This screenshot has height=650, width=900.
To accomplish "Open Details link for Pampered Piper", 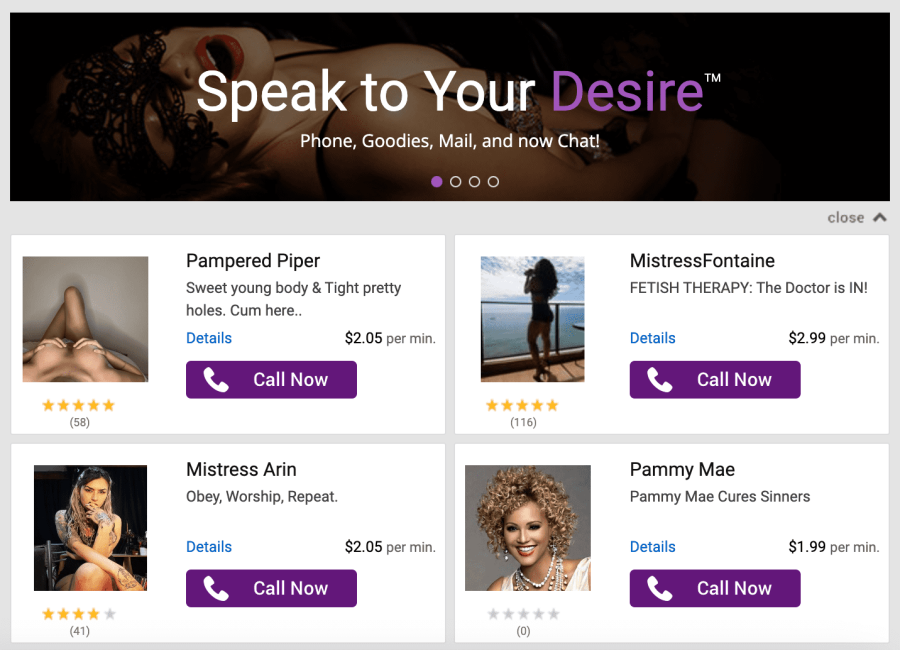I will (x=209, y=338).
